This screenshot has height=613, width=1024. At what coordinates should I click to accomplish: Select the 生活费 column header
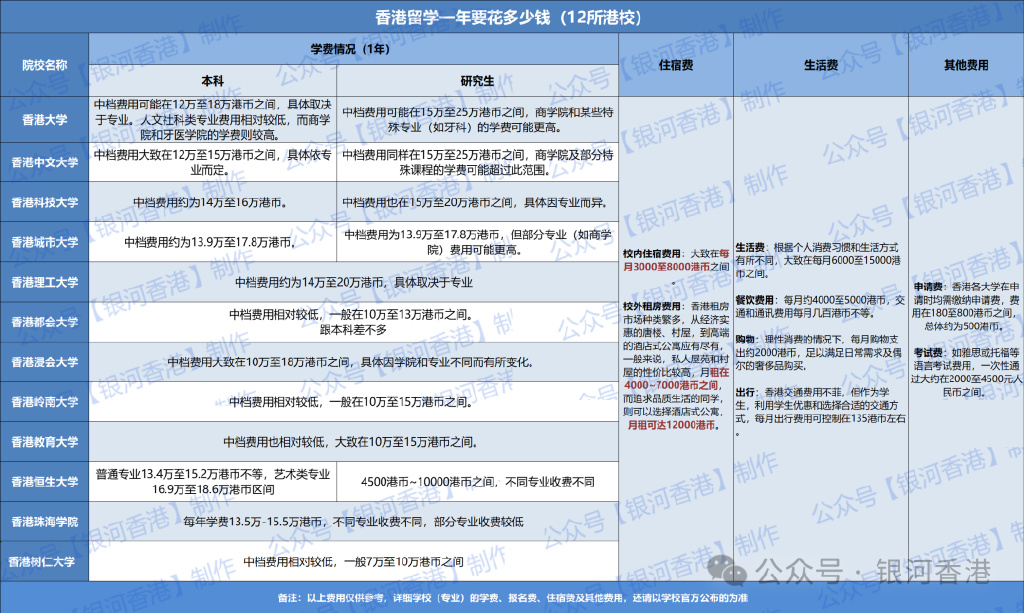coord(821,65)
